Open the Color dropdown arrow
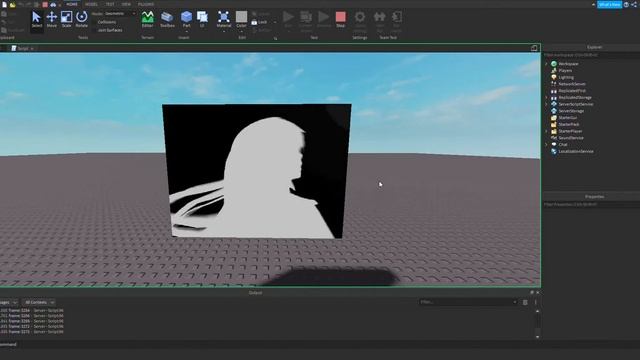Viewport: 640px width, 360px height. coord(241,31)
